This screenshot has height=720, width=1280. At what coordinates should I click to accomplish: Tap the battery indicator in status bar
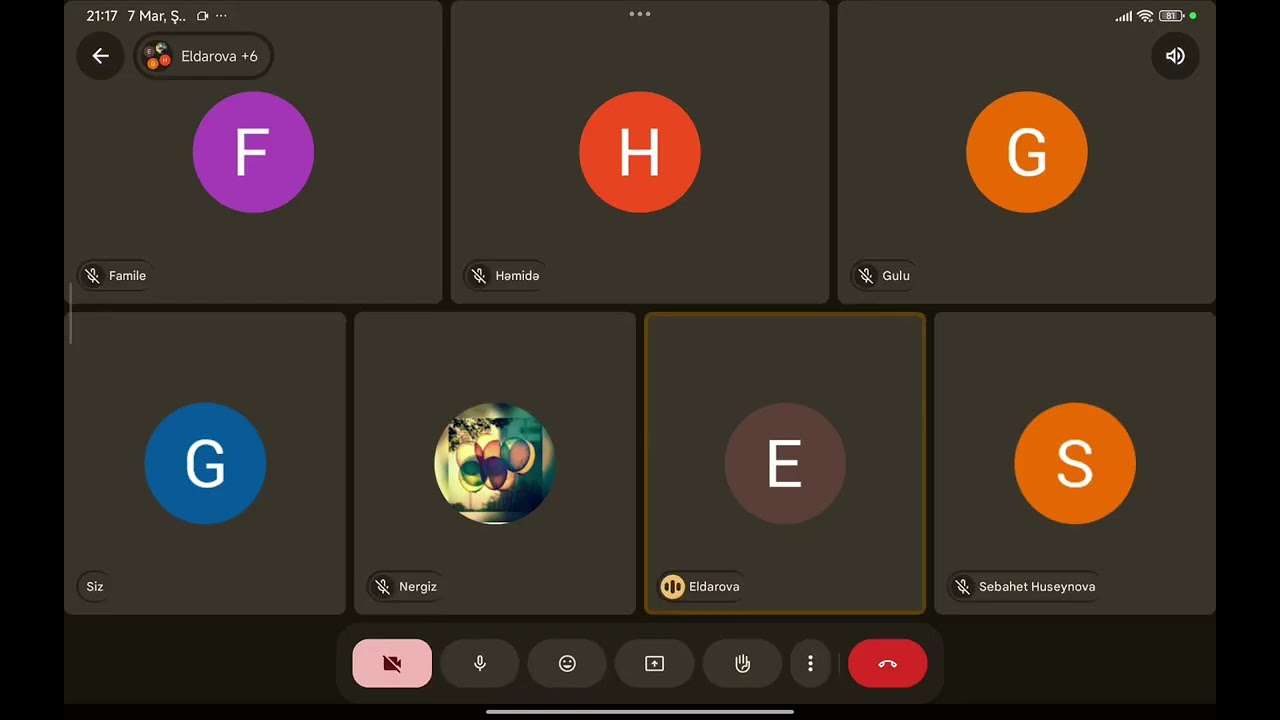[1171, 16]
